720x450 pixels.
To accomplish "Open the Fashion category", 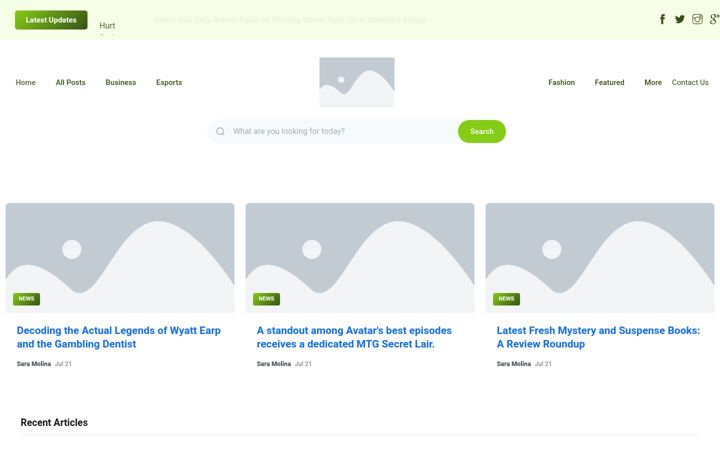I will (x=562, y=83).
